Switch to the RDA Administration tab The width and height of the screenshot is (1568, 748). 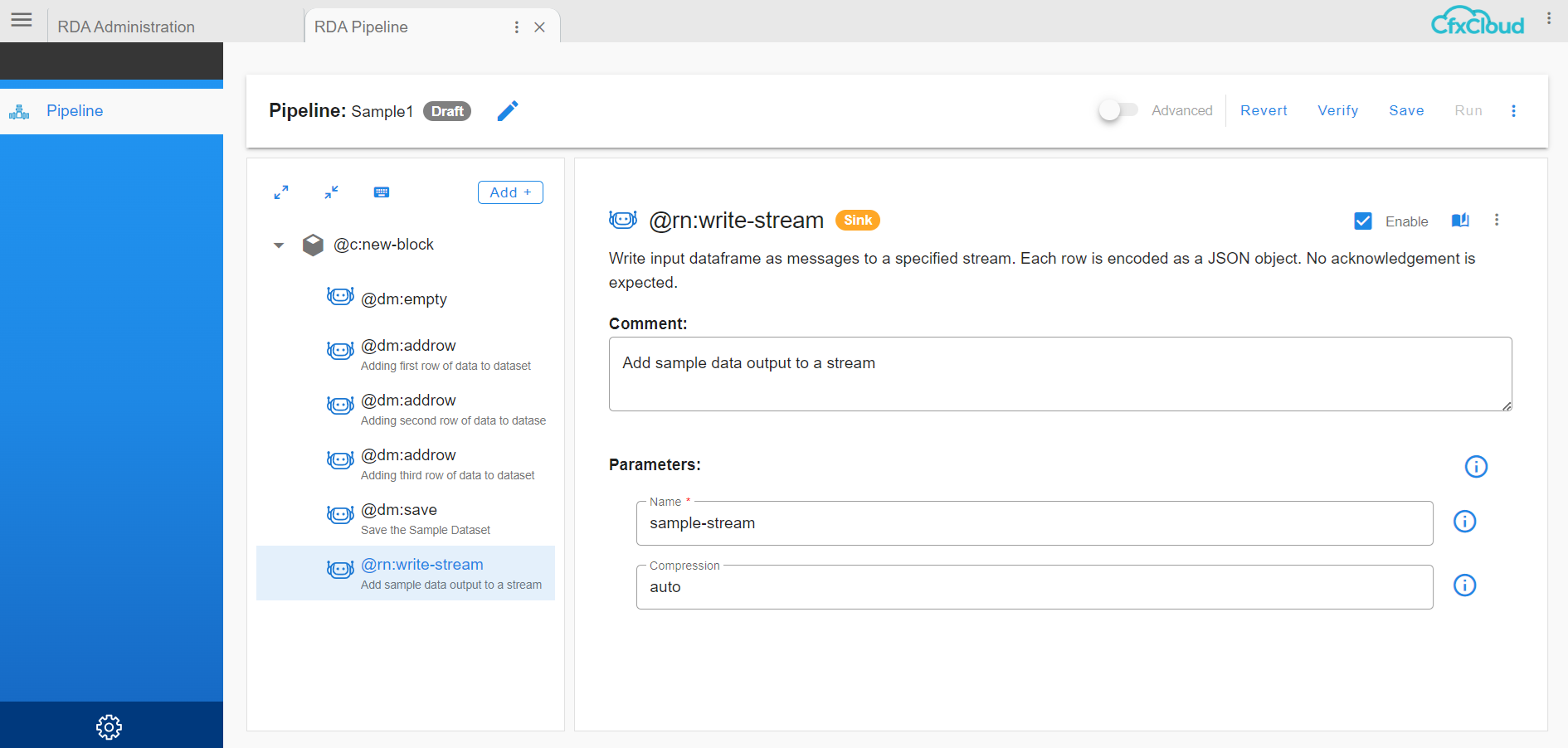point(126,26)
